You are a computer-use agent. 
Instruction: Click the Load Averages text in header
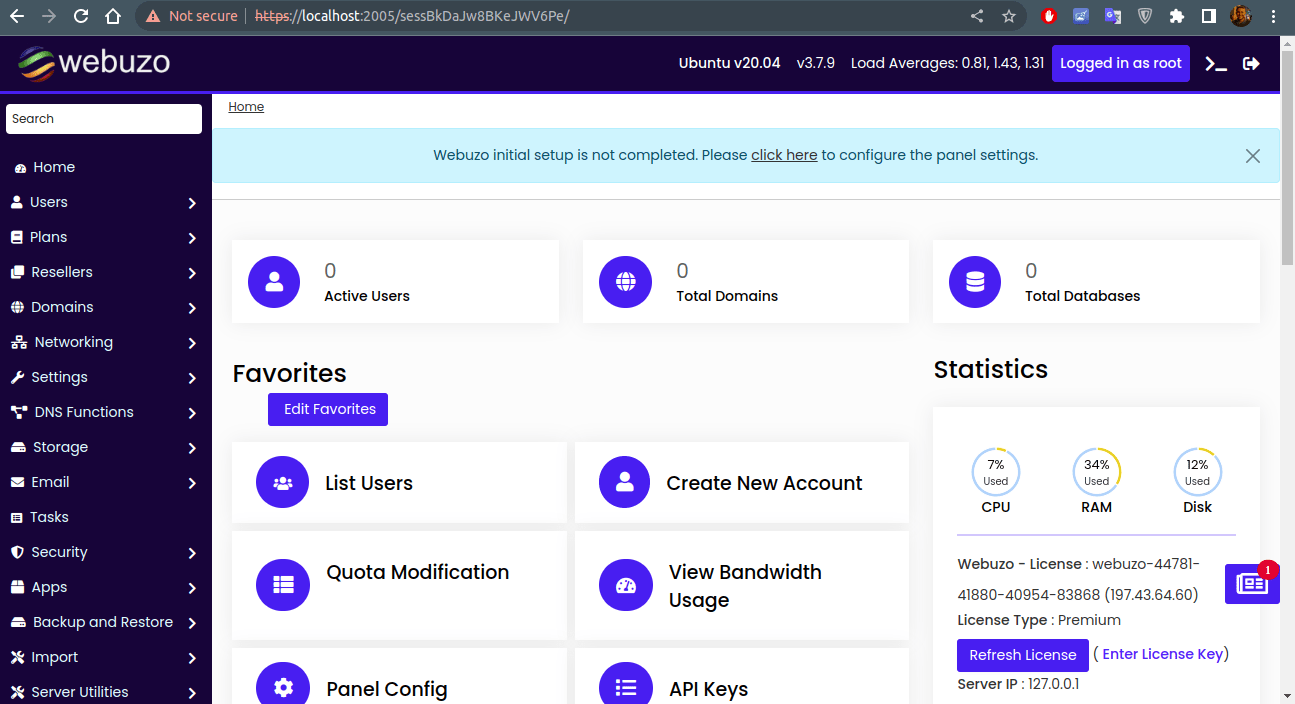pyautogui.click(x=948, y=63)
